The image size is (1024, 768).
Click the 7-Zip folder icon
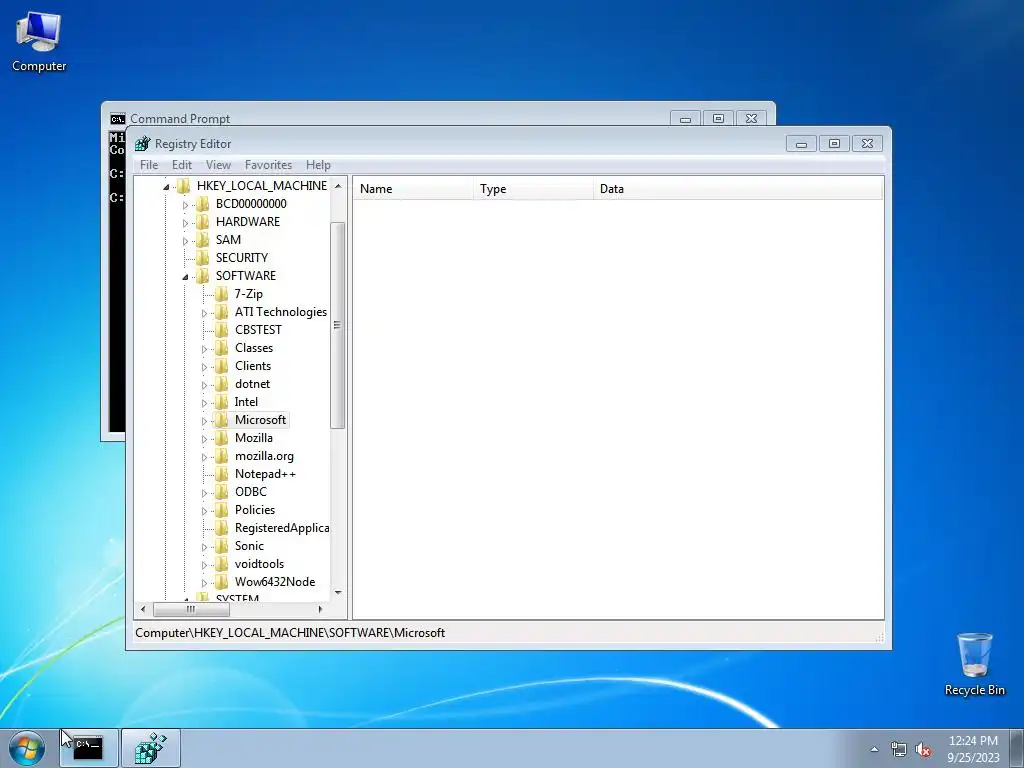[x=222, y=294]
